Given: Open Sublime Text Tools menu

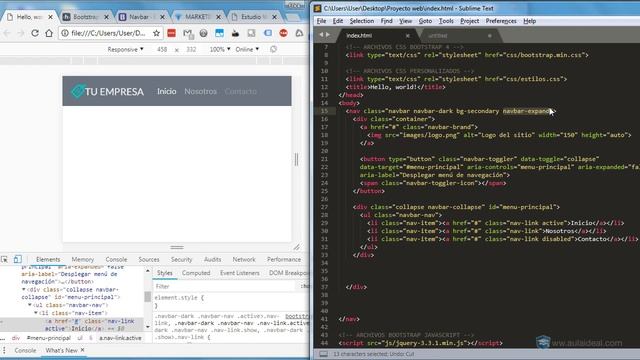Looking at the screenshot, I should [x=446, y=21].
